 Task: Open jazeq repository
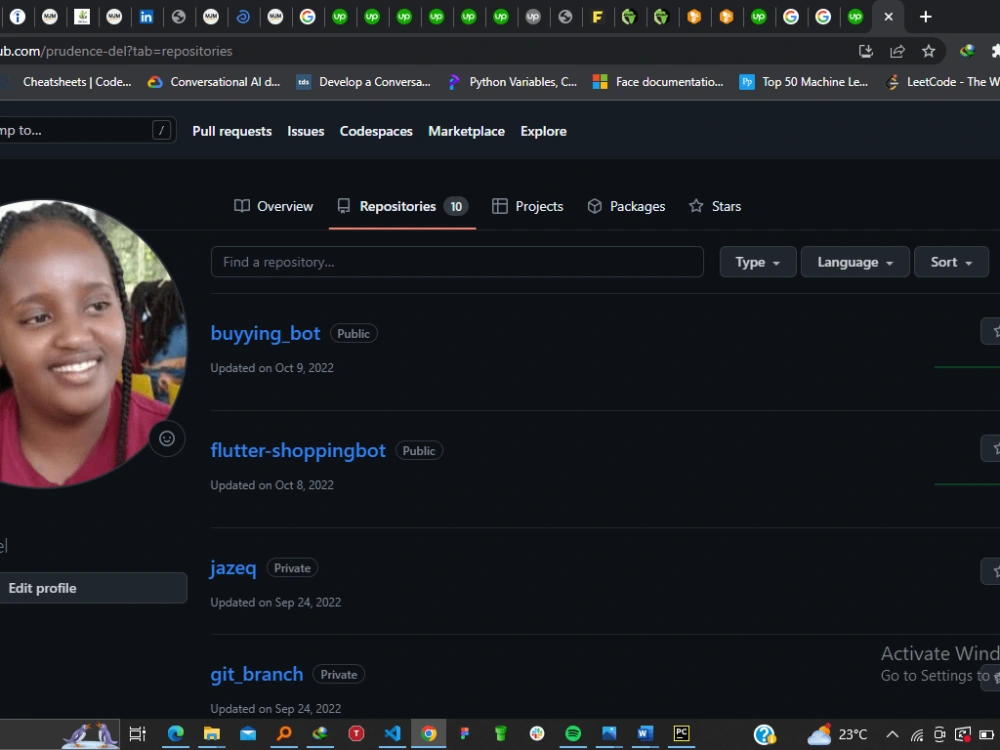pyautogui.click(x=233, y=568)
